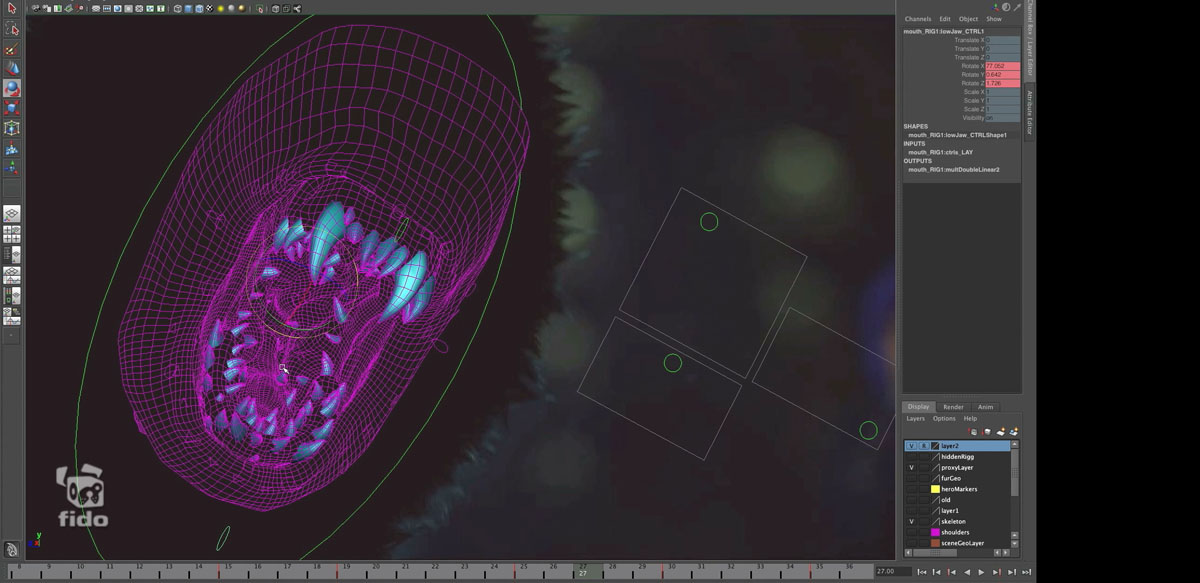This screenshot has width=1200, height=583.
Task: Play animation backwards
Action: [x=967, y=572]
